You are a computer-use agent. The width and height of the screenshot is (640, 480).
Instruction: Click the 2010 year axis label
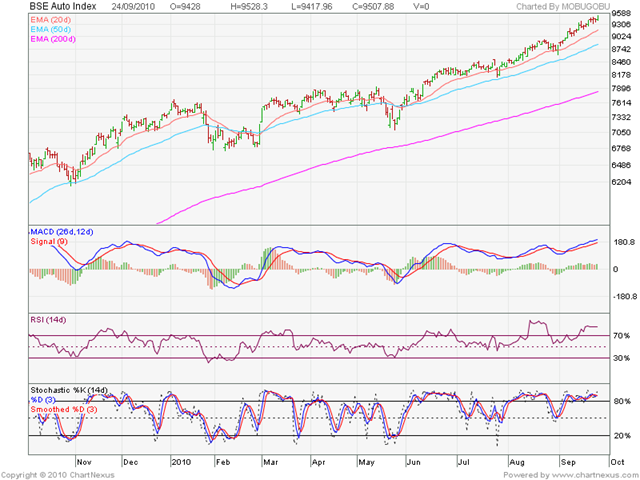coord(181,462)
